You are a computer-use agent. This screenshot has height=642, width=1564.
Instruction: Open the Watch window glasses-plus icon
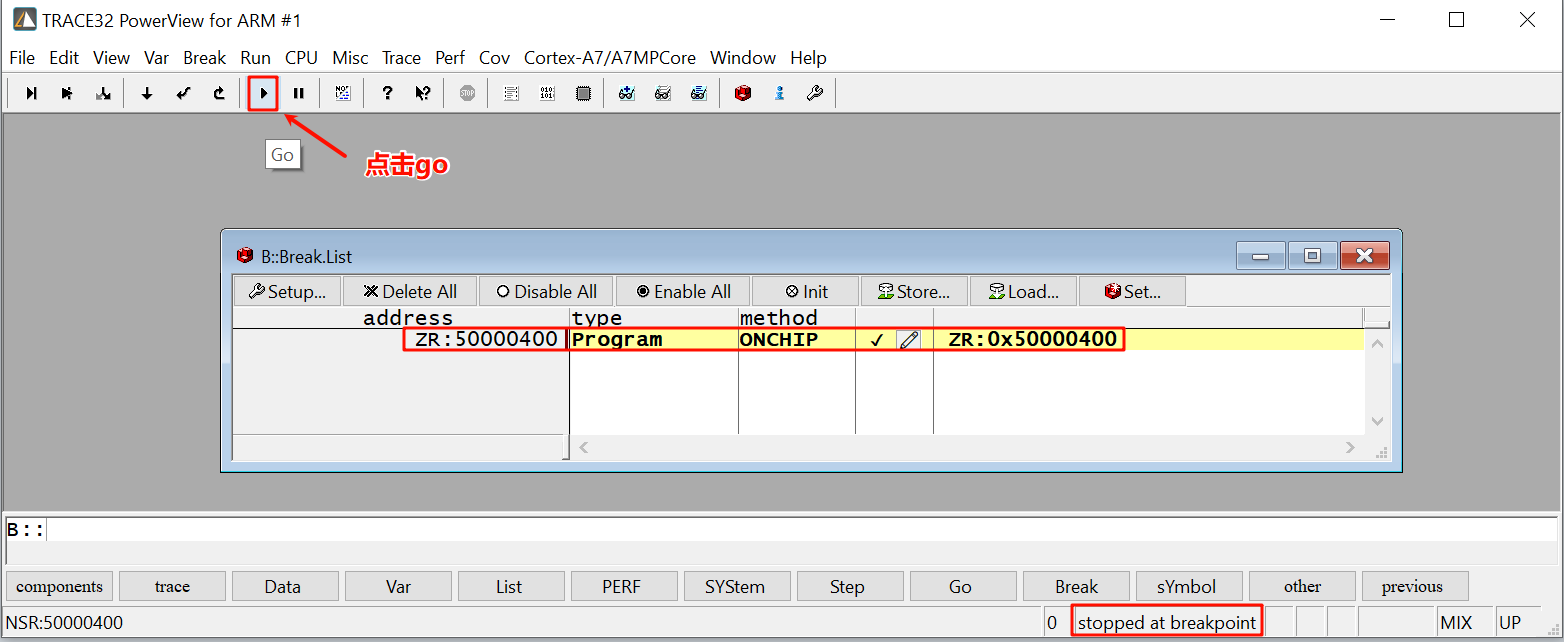tap(627, 93)
